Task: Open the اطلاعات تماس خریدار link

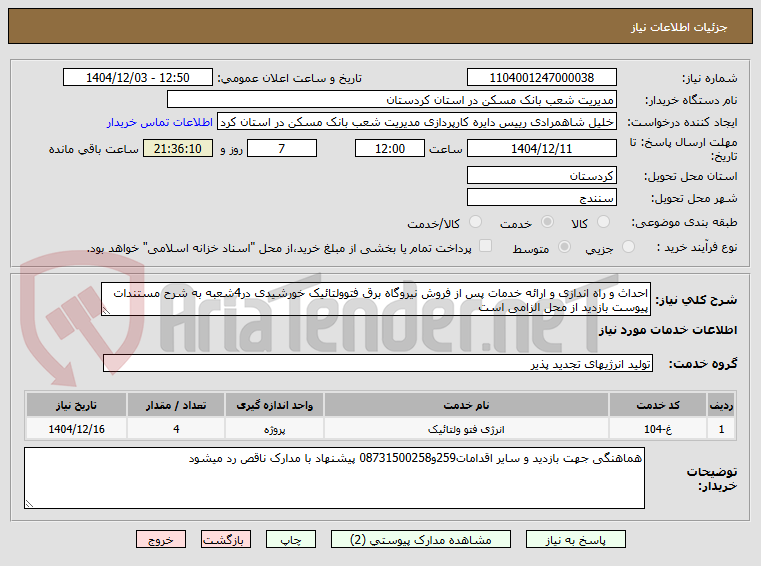Action: (x=160, y=122)
